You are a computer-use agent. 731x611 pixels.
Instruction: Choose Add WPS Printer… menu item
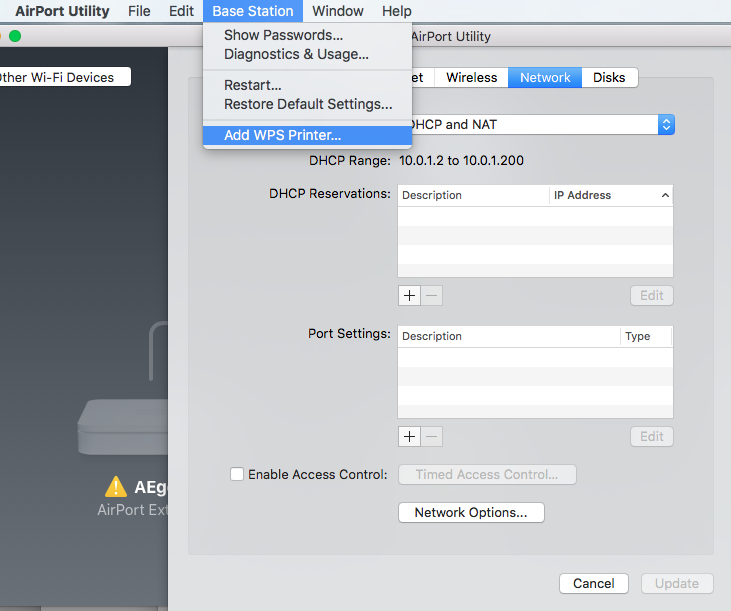[x=307, y=135]
